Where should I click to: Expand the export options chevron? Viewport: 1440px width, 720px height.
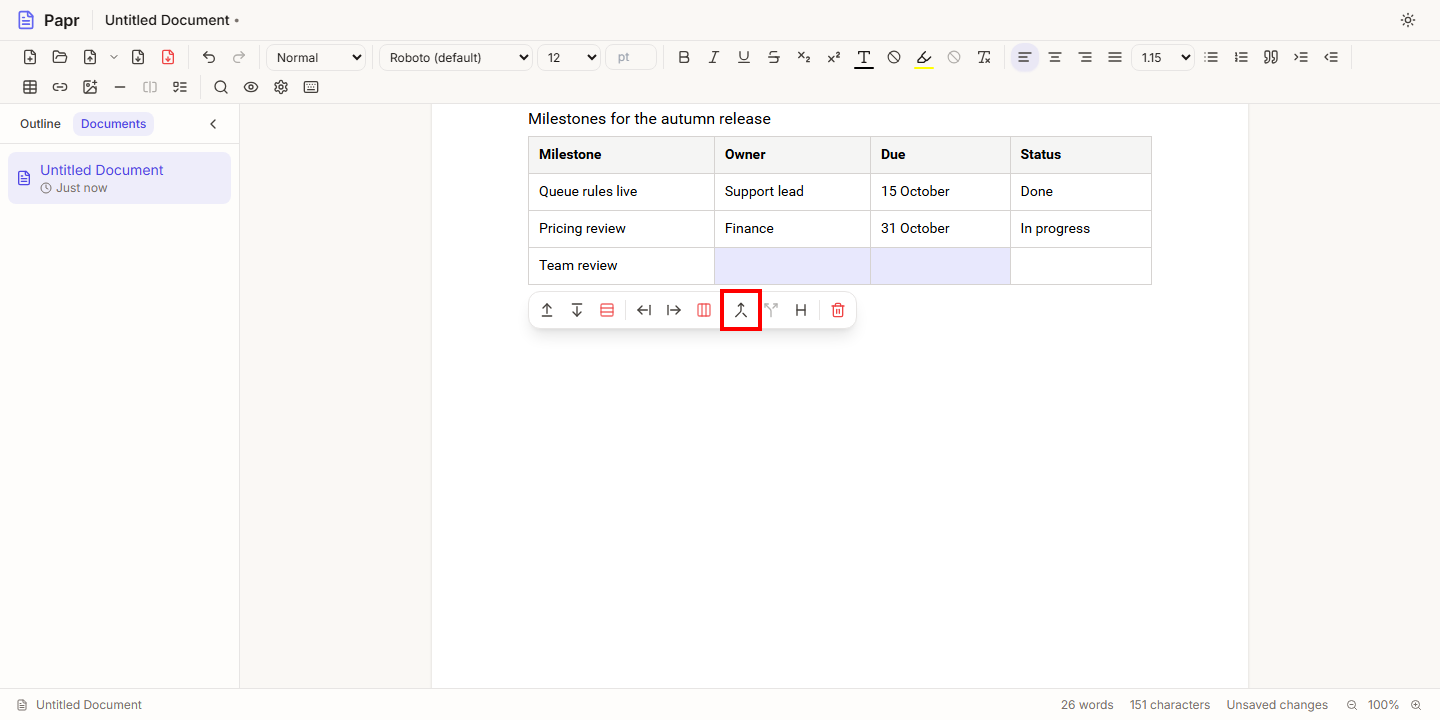tap(114, 57)
